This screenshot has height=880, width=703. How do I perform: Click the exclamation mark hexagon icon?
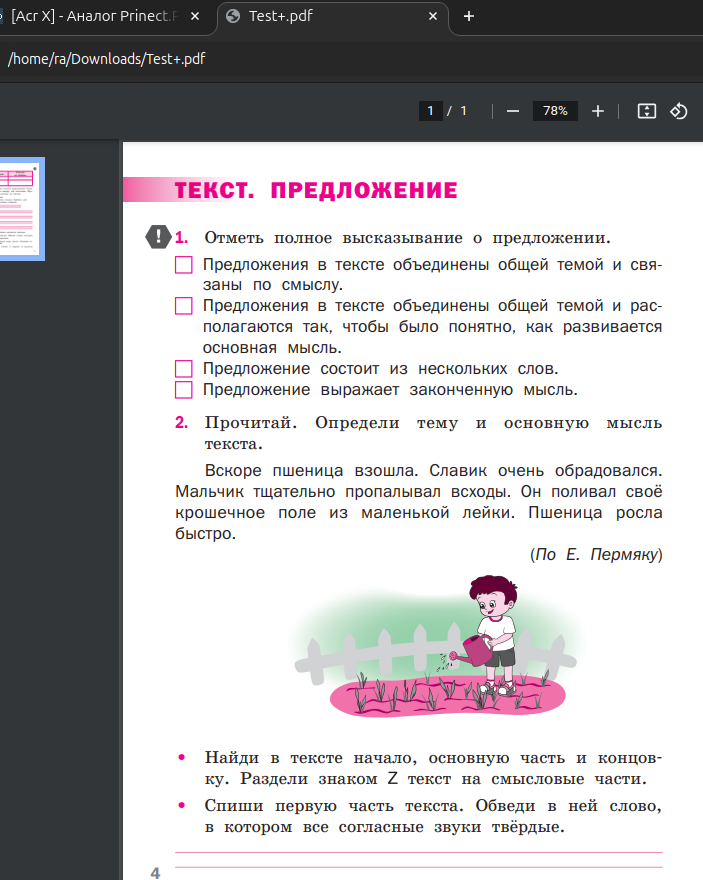coord(158,237)
